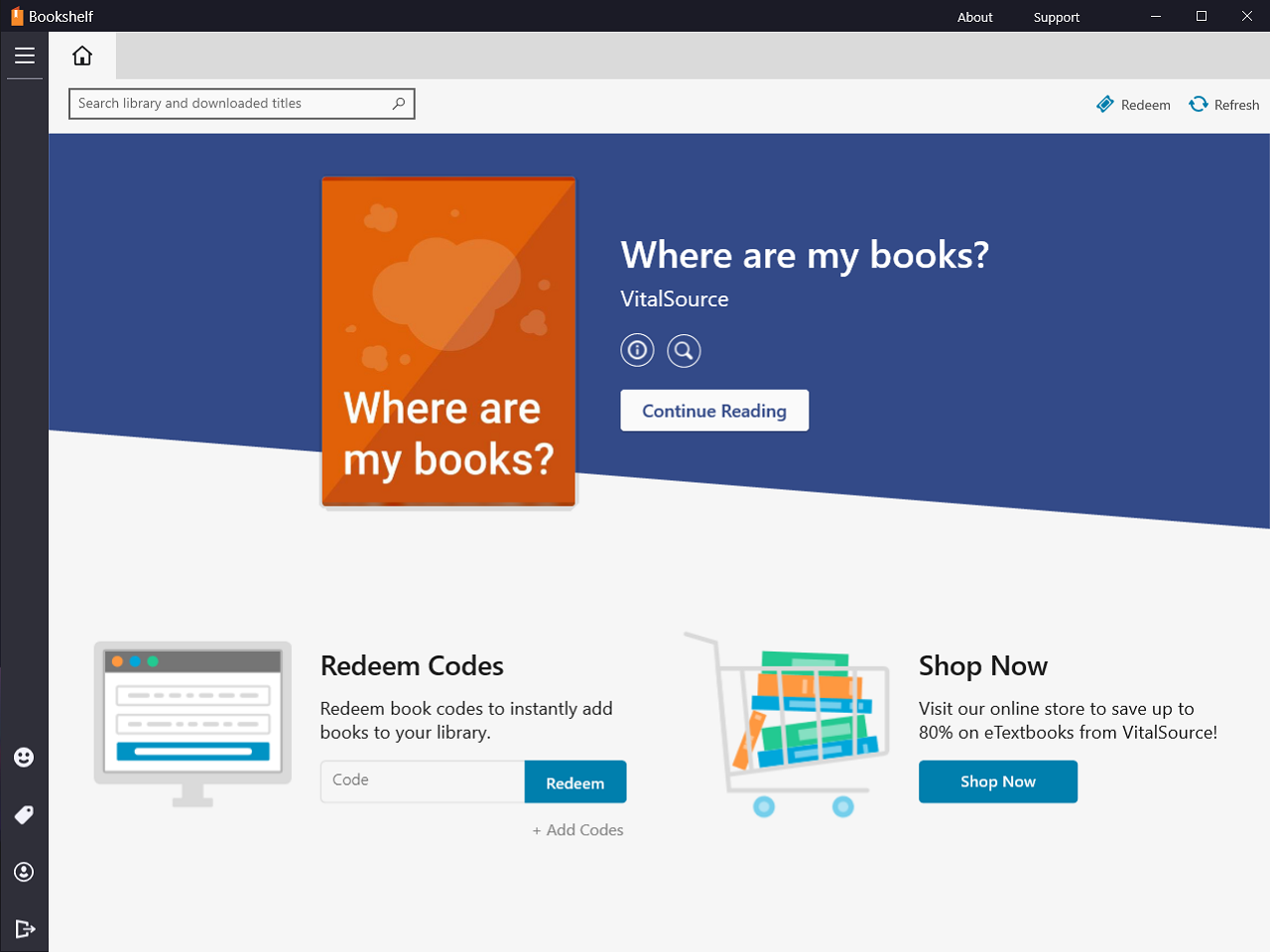1270x952 pixels.
Task: Click Redeem in the top toolbar
Action: tap(1133, 104)
